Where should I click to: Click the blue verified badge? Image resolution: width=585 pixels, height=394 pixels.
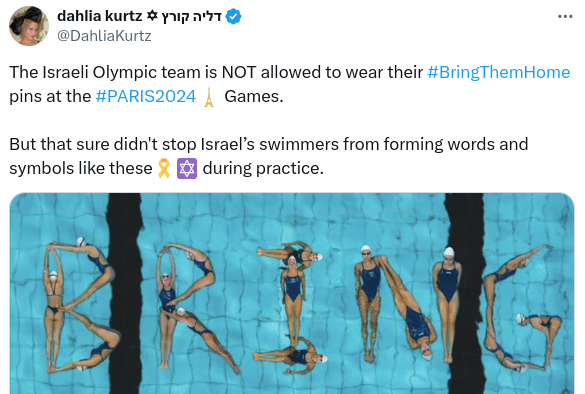[234, 17]
